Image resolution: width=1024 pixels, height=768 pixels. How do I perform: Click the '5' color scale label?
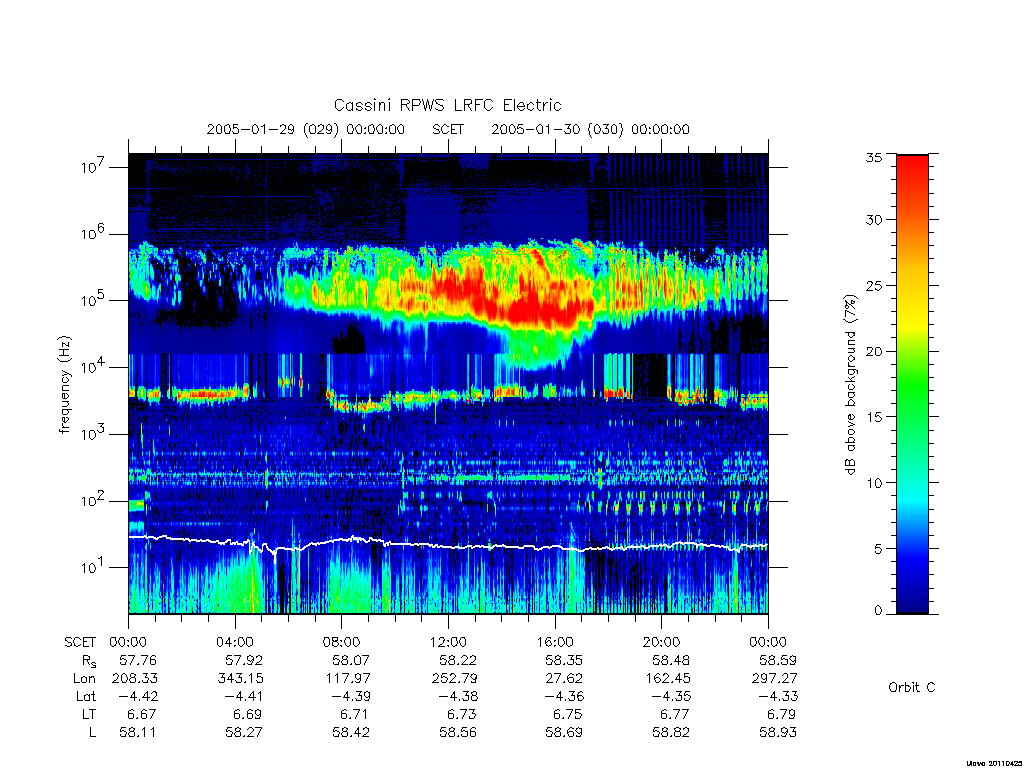pos(878,549)
